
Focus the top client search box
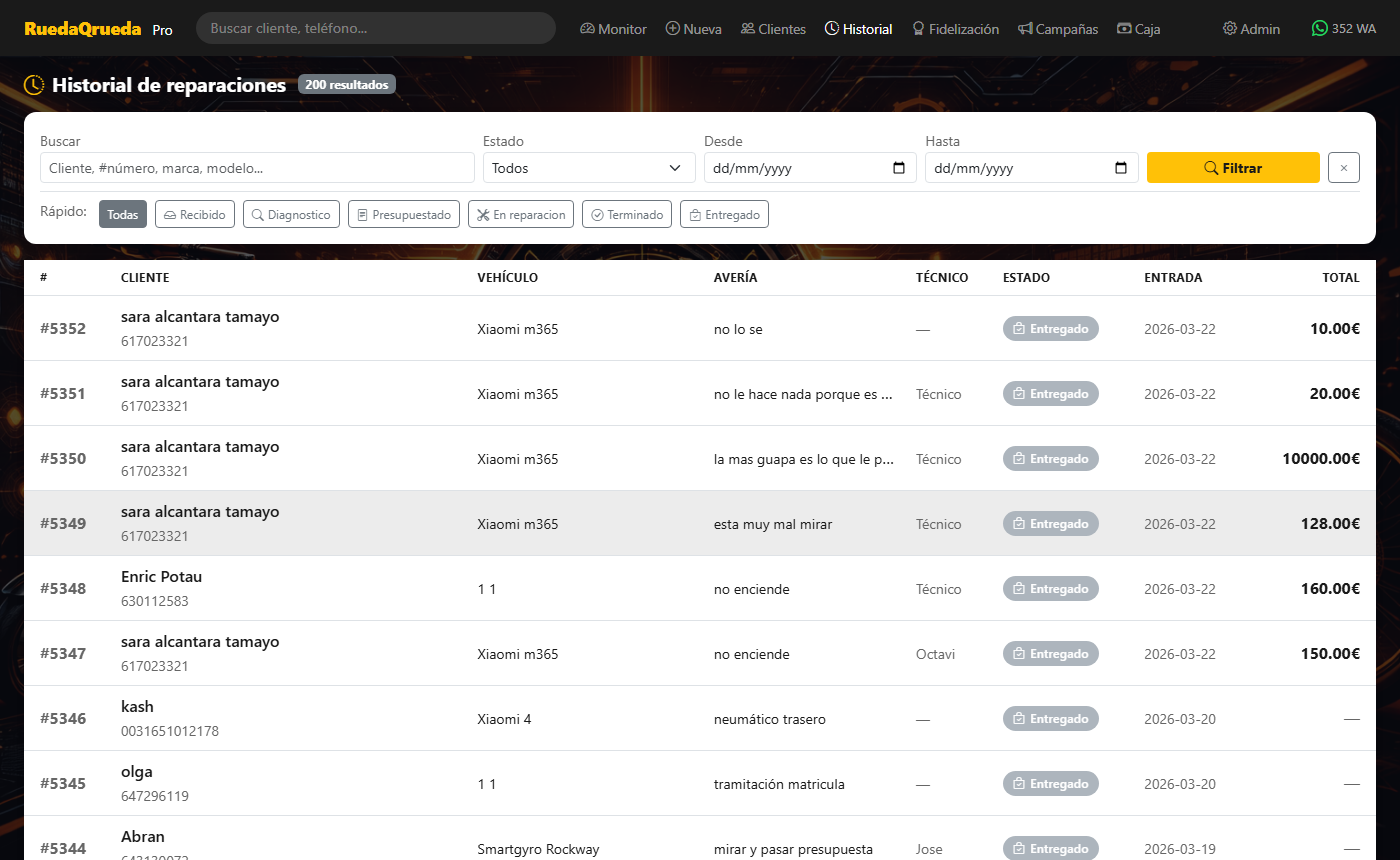(x=376, y=28)
